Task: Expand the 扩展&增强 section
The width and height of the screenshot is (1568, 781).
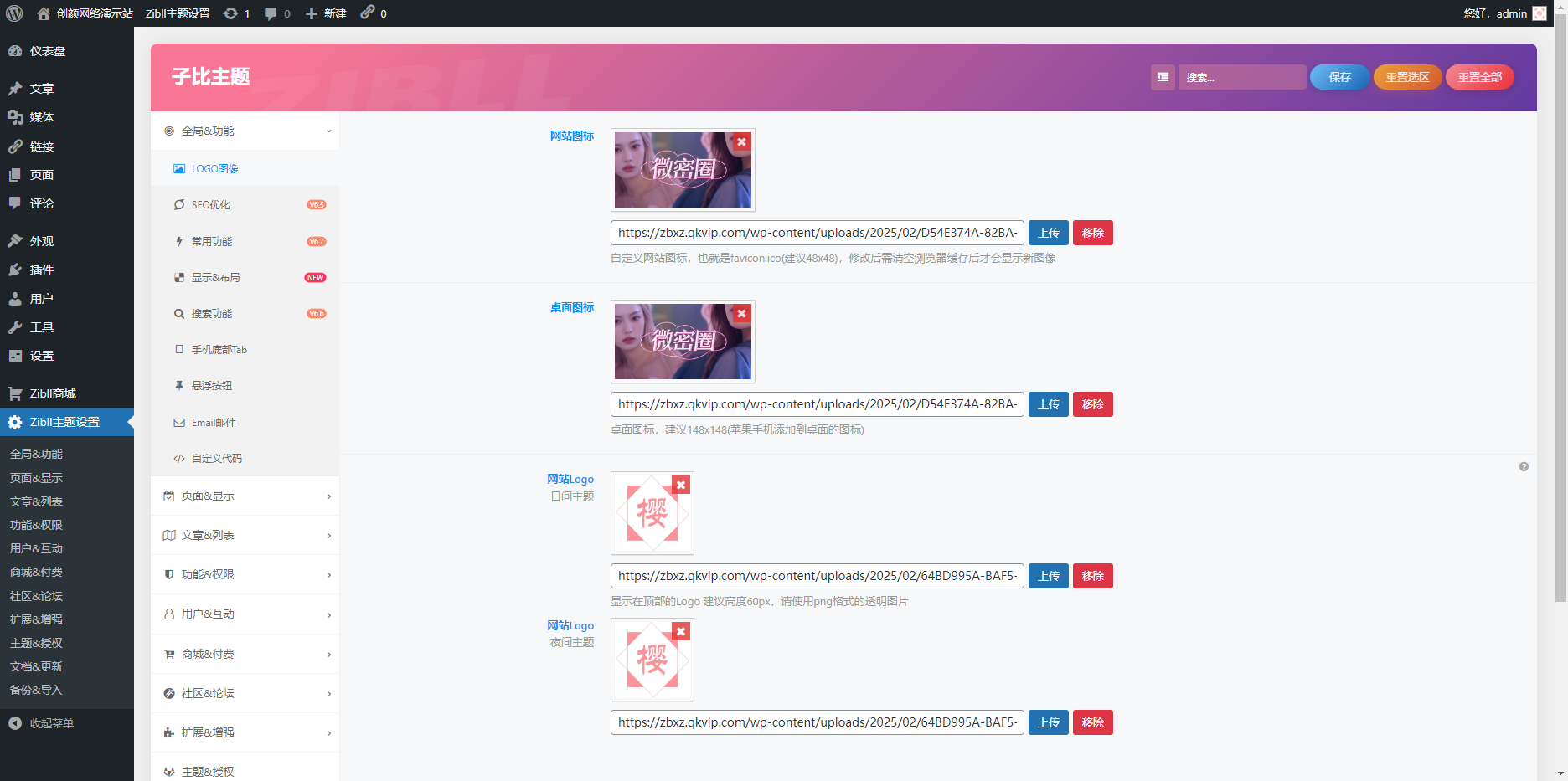Action: [245, 732]
